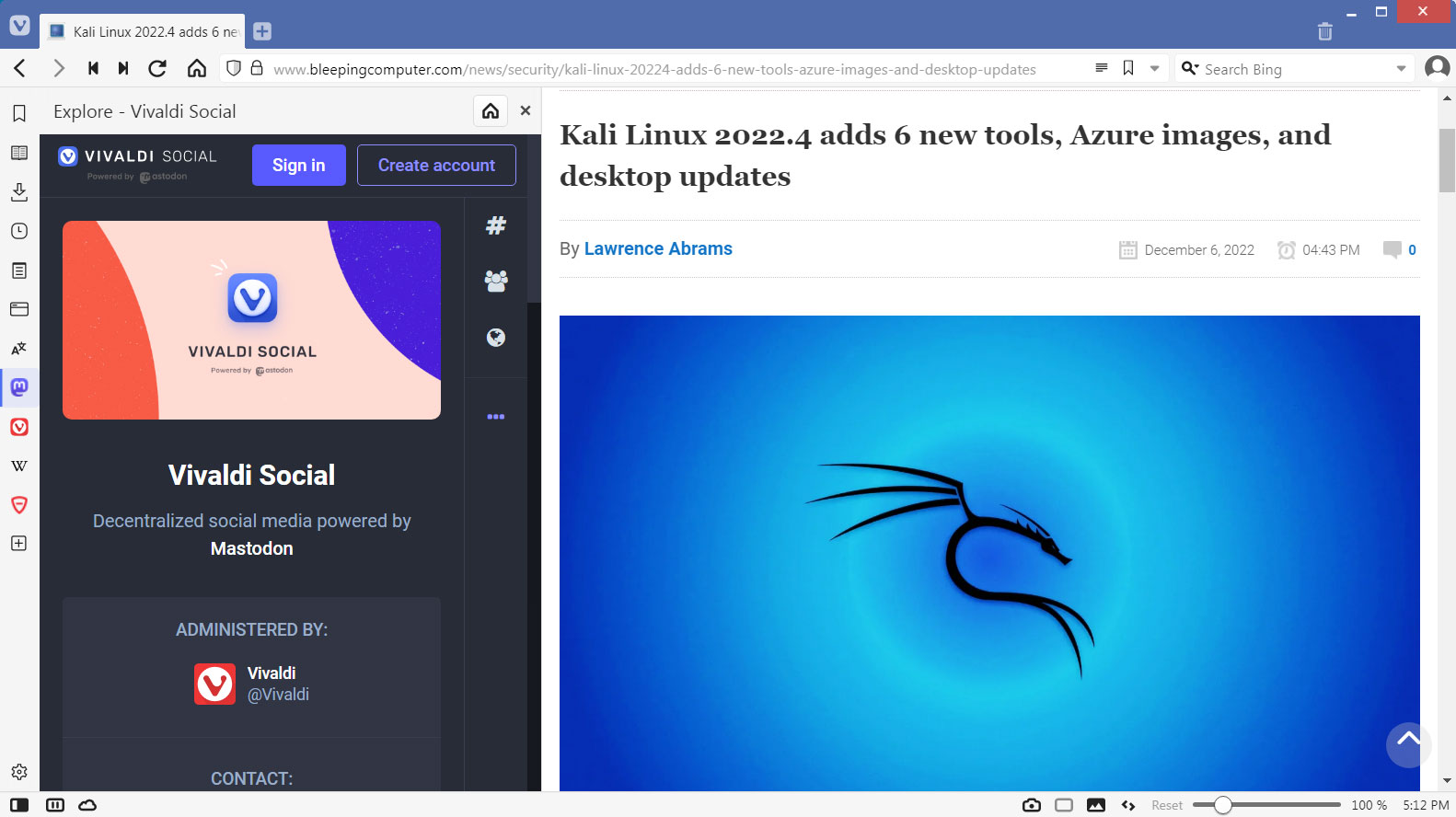Create account on Vivaldi Social
Viewport: 1456px width, 817px height.
click(436, 166)
